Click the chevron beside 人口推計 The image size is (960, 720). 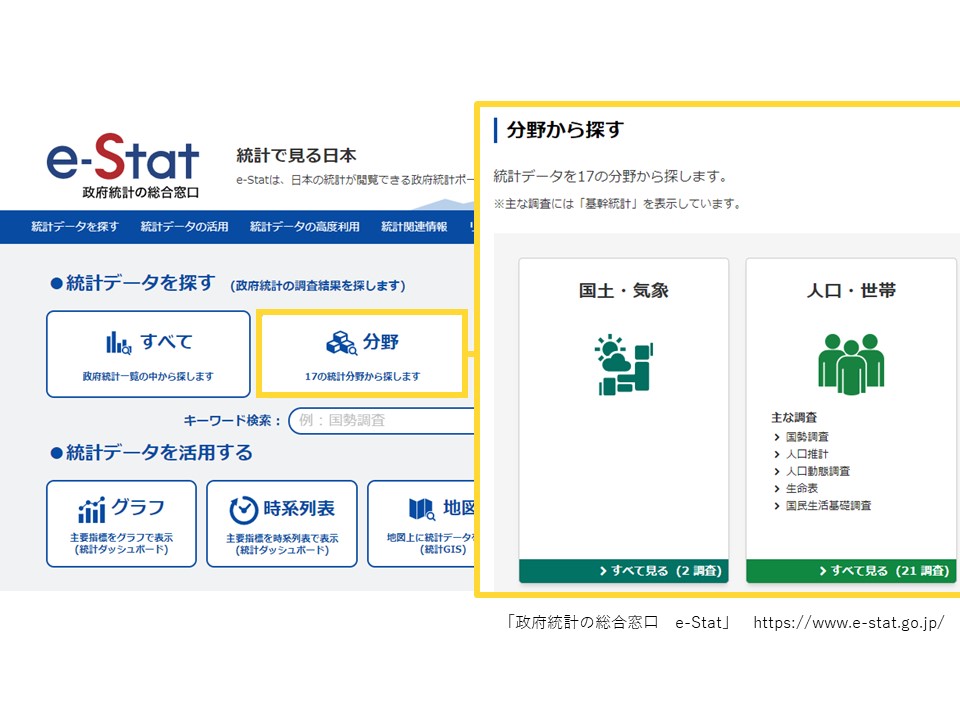pos(777,454)
